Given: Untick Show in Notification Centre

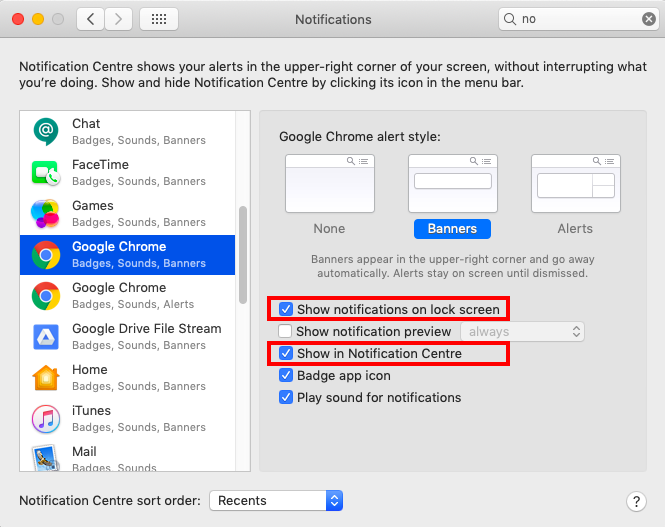Looking at the screenshot, I should point(286,353).
